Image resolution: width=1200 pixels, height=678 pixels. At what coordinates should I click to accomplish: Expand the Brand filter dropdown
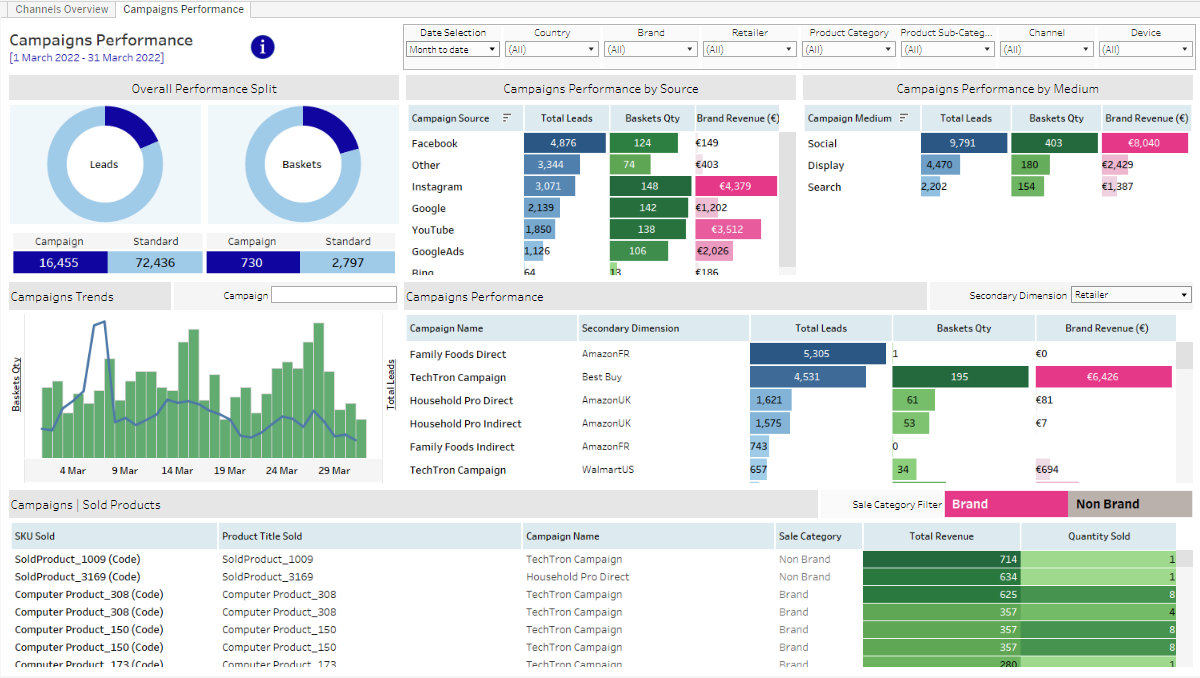[651, 49]
